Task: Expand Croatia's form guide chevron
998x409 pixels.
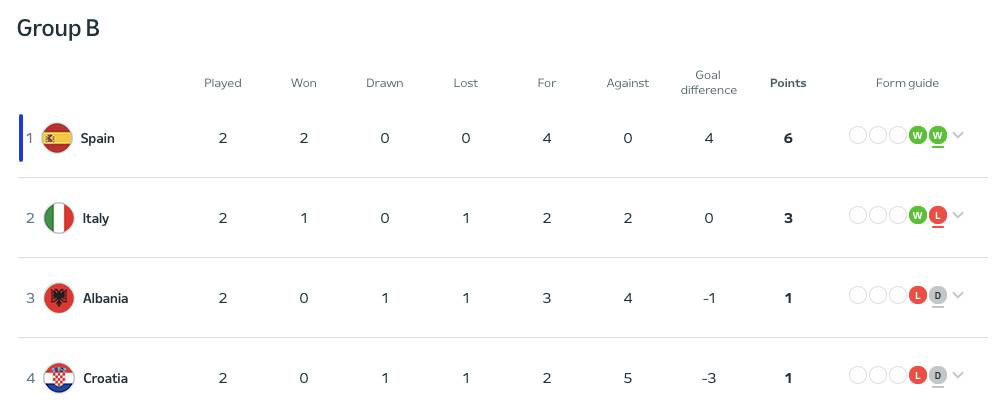Action: (958, 375)
